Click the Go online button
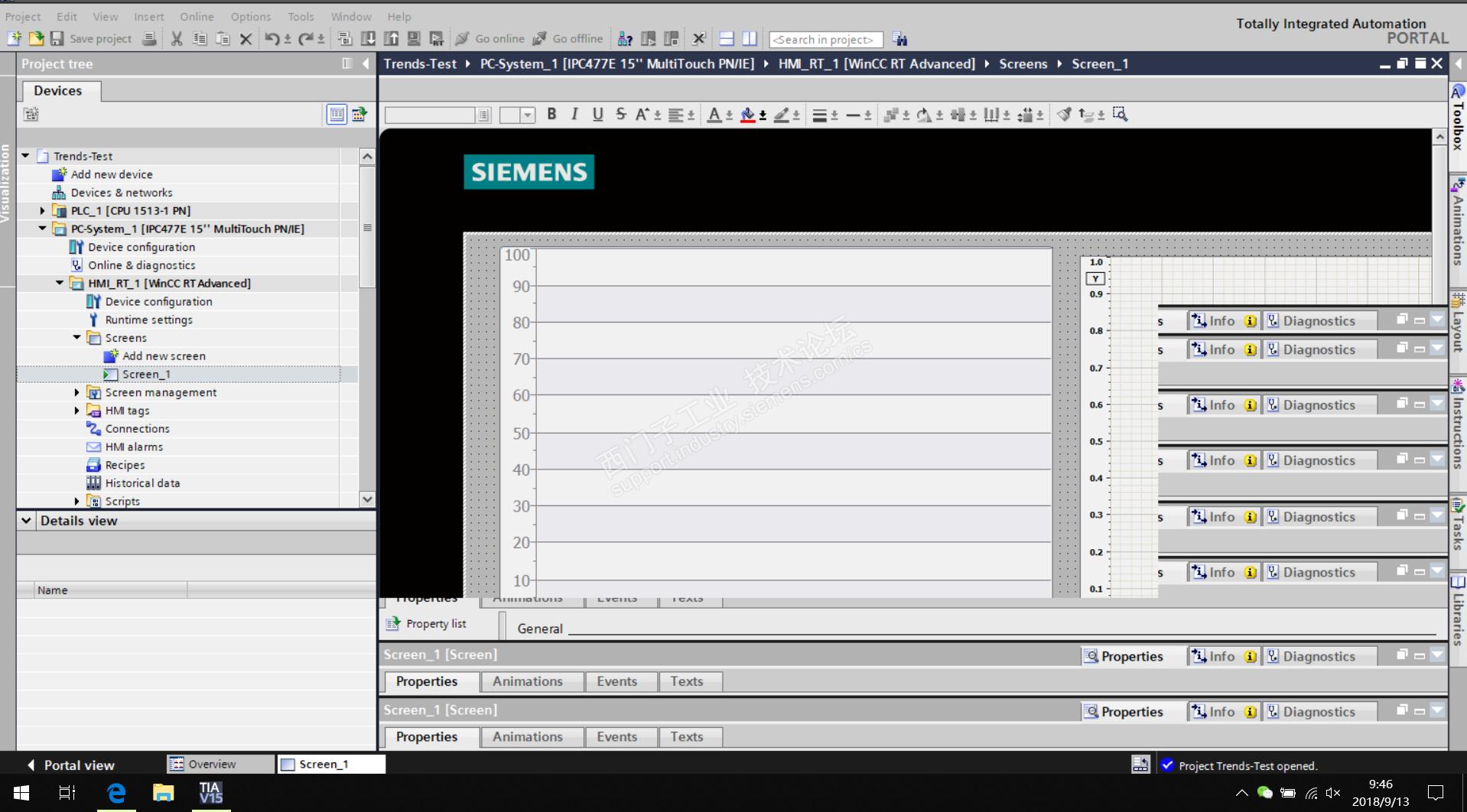This screenshot has height=812, width=1467. (490, 38)
